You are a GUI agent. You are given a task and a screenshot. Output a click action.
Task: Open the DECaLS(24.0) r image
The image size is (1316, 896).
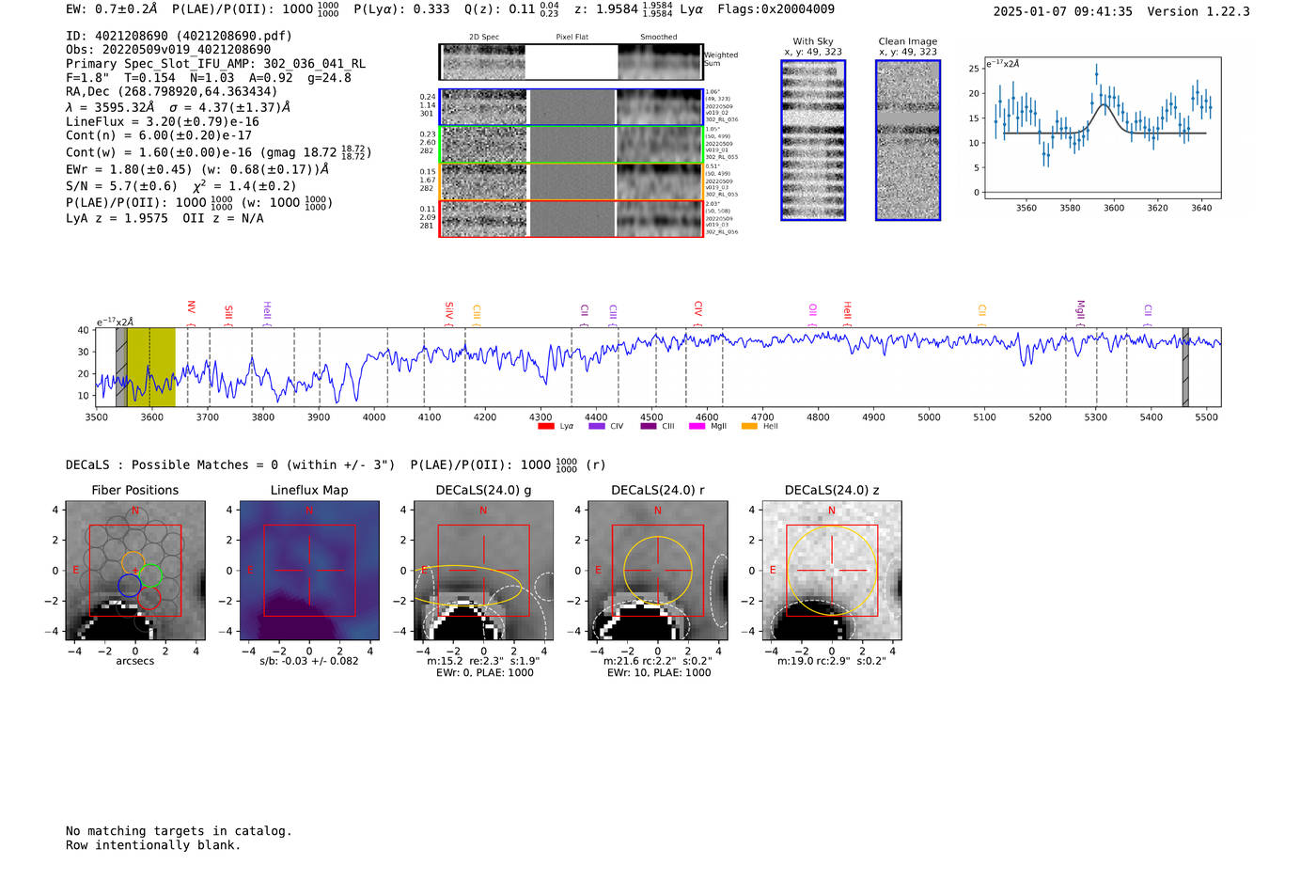point(657,571)
